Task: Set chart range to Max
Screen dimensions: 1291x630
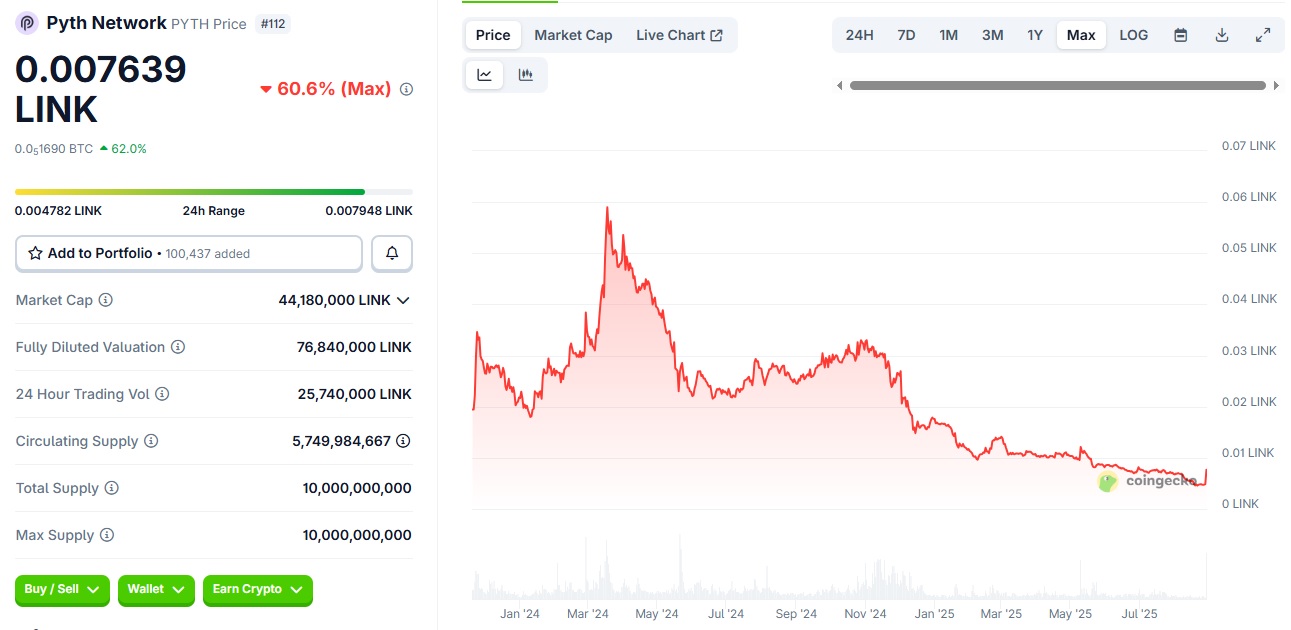Action: click(1081, 35)
